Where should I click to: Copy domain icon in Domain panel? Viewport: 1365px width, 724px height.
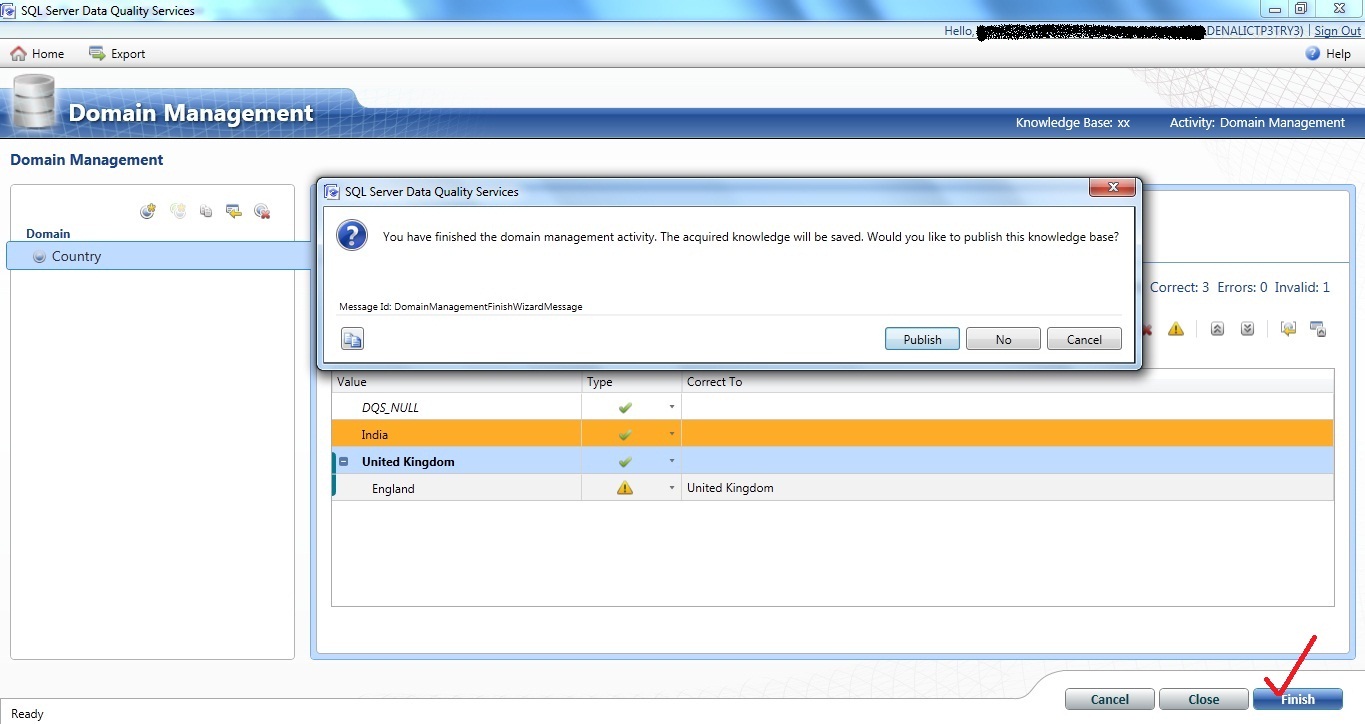click(206, 211)
